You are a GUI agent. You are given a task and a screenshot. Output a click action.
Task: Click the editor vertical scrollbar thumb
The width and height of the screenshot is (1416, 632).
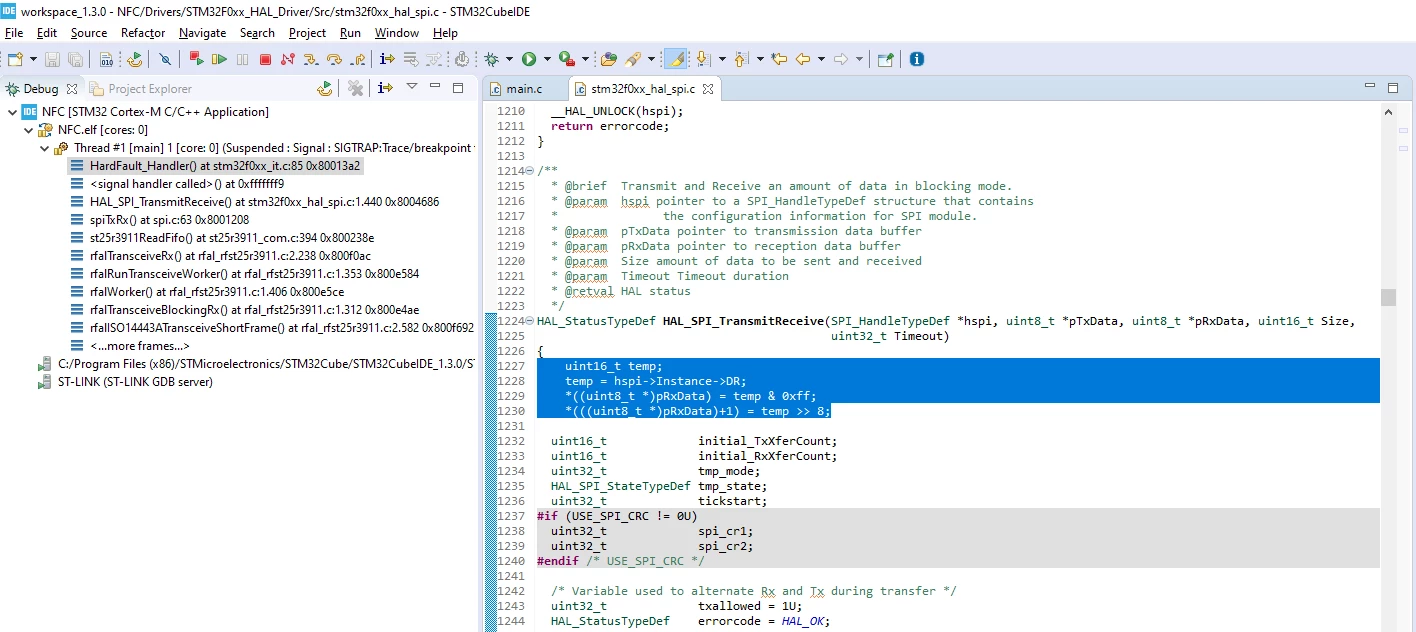tap(1388, 297)
